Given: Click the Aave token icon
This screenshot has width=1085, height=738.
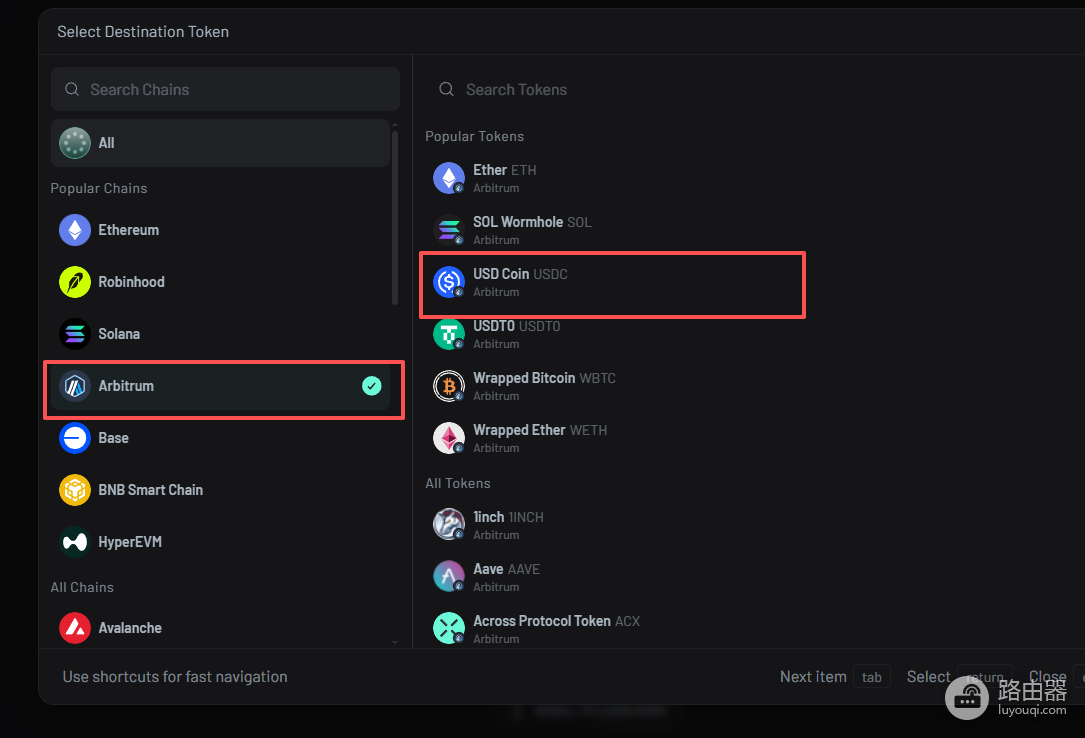Looking at the screenshot, I should pyautogui.click(x=448, y=576).
